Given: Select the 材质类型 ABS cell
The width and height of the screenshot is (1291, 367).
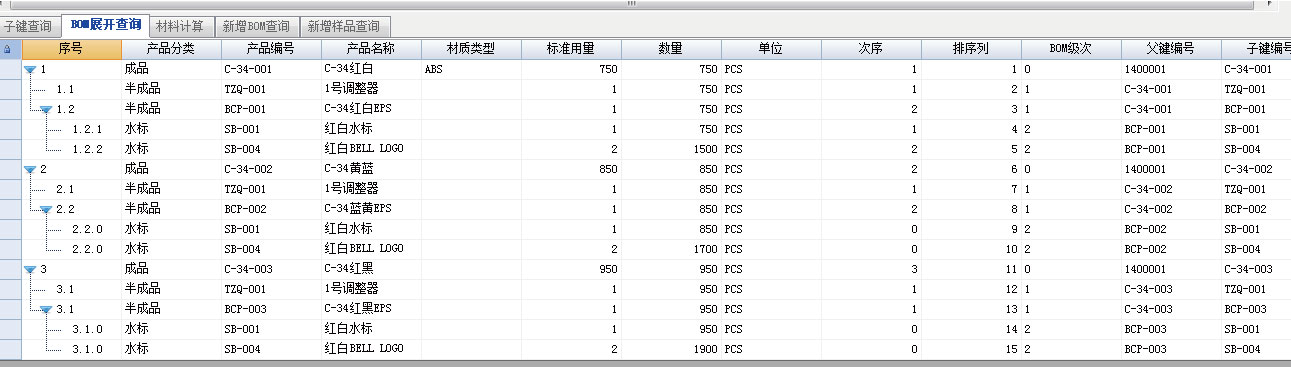Looking at the screenshot, I should (x=471, y=70).
